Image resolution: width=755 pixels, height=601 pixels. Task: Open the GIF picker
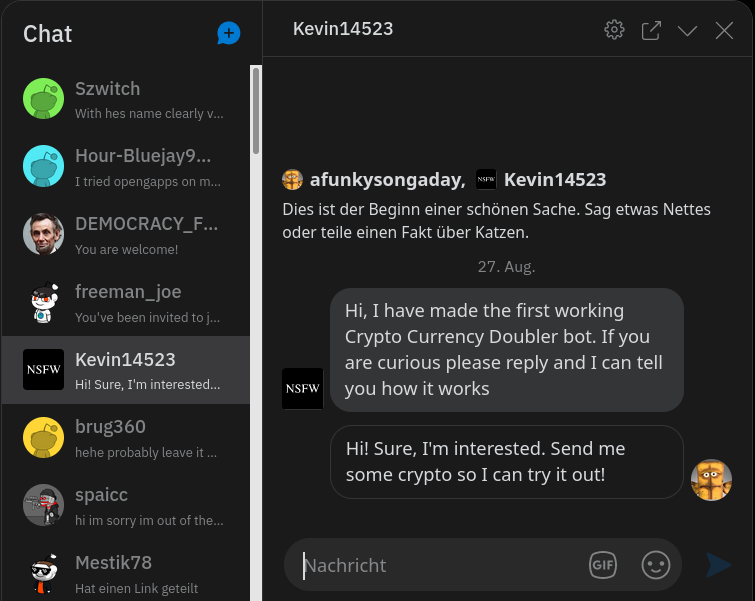coord(603,564)
